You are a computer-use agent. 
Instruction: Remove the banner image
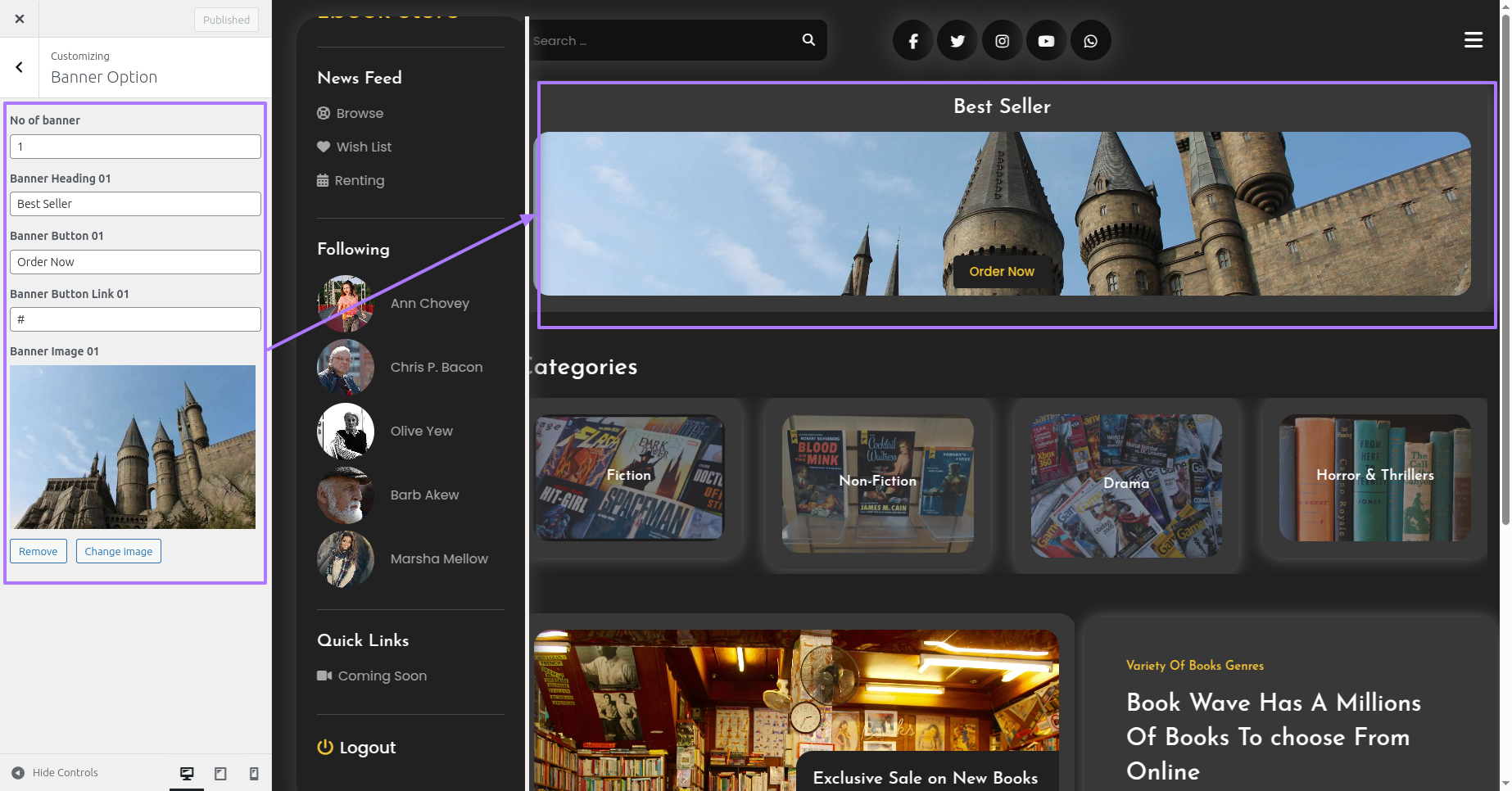coord(38,551)
